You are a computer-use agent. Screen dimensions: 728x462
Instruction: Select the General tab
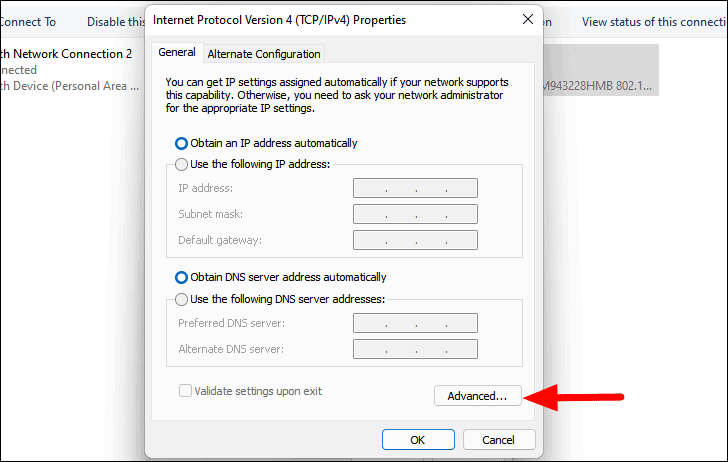pyautogui.click(x=177, y=53)
